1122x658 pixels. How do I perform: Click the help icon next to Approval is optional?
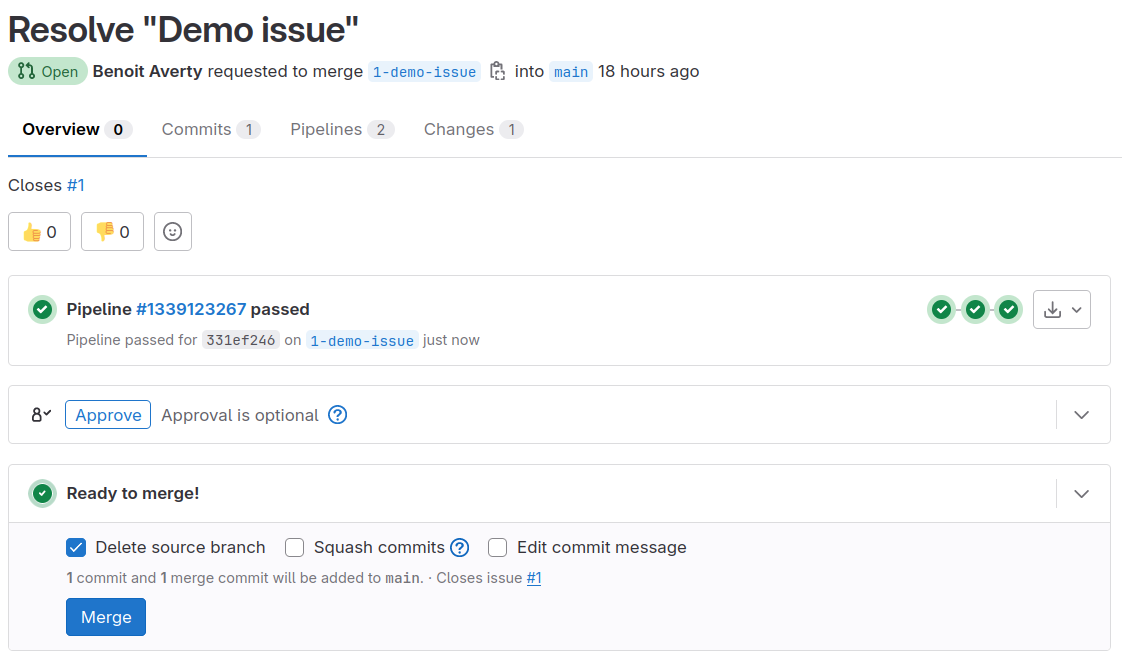(x=337, y=414)
